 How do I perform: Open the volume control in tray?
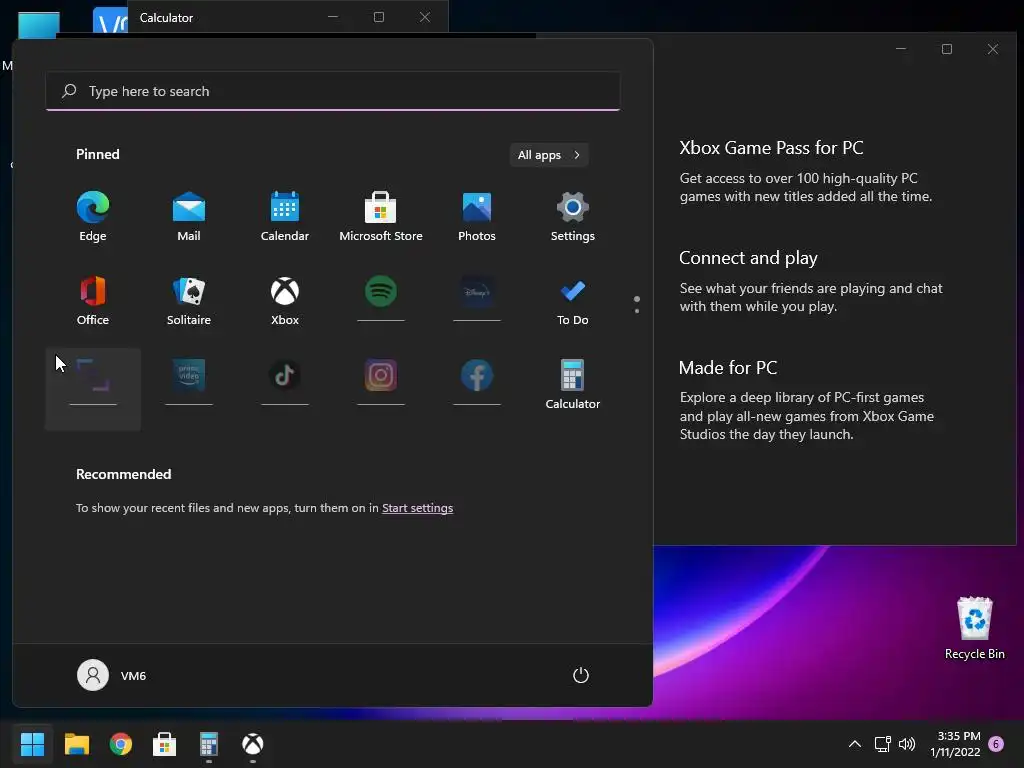906,744
